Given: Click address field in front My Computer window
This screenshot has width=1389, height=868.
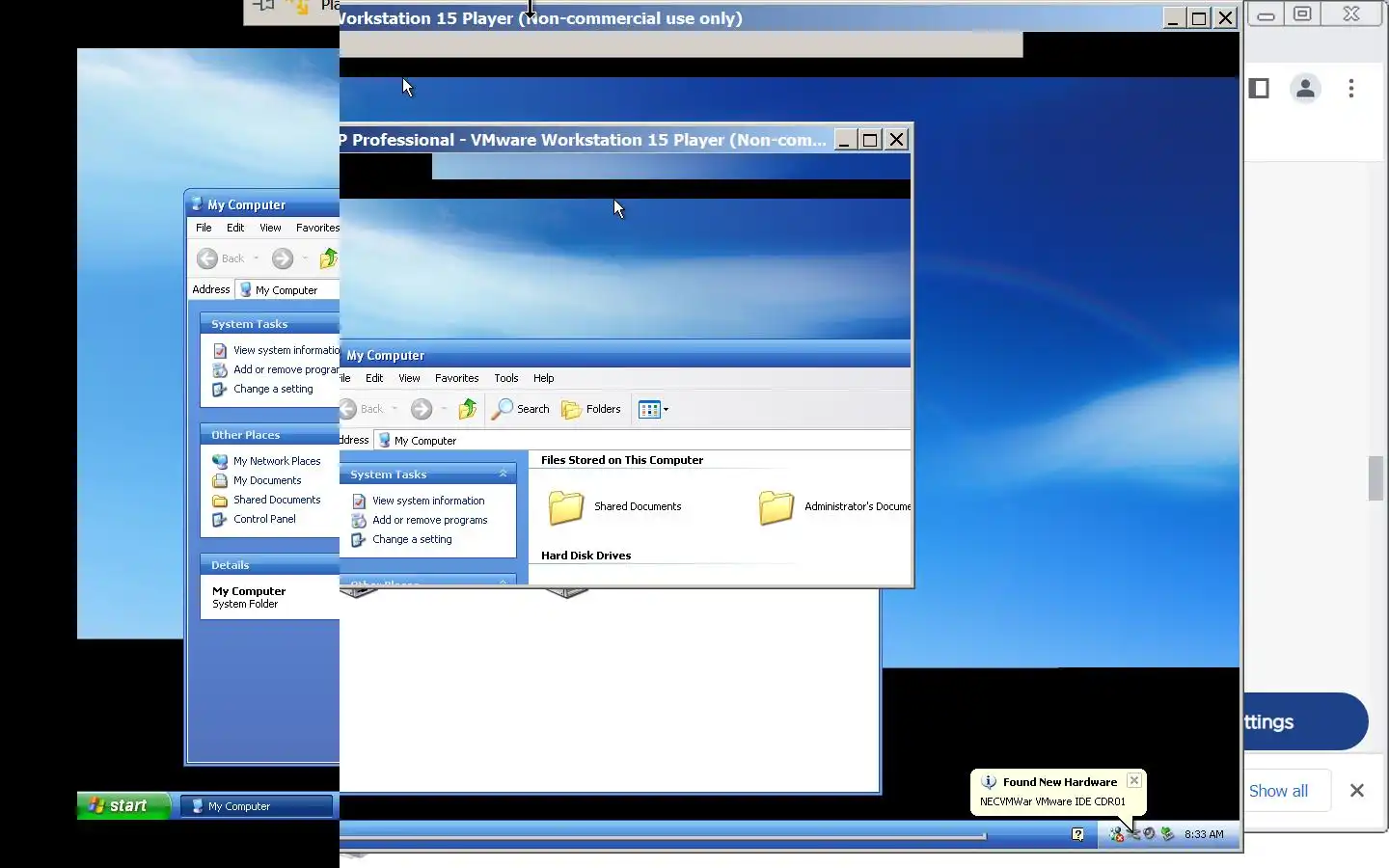Looking at the screenshot, I should (x=642, y=440).
